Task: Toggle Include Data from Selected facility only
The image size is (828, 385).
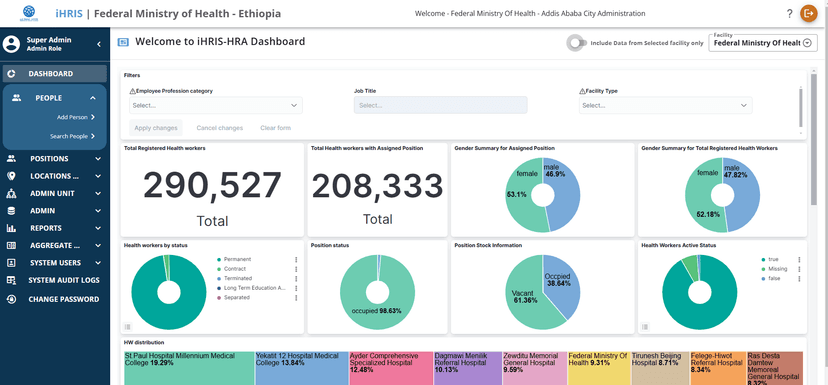Action: [x=577, y=43]
